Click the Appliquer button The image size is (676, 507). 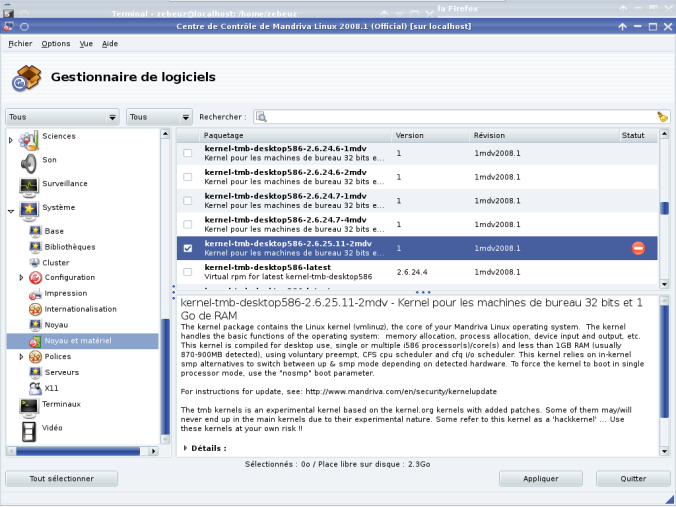click(x=540, y=479)
